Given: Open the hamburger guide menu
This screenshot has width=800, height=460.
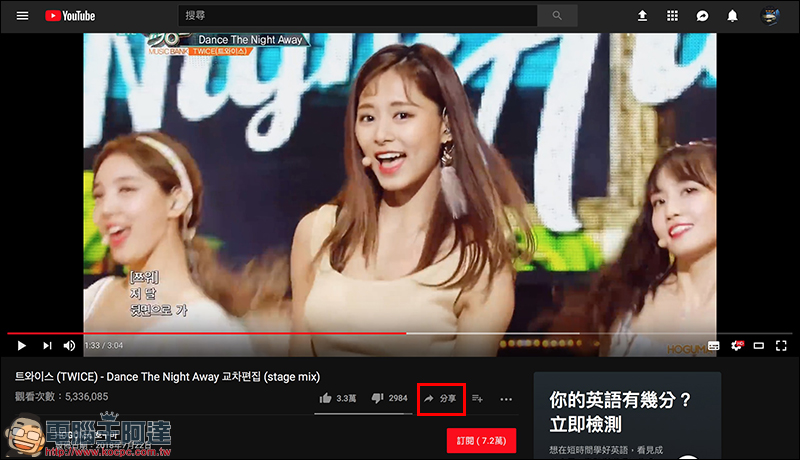Looking at the screenshot, I should coord(22,16).
